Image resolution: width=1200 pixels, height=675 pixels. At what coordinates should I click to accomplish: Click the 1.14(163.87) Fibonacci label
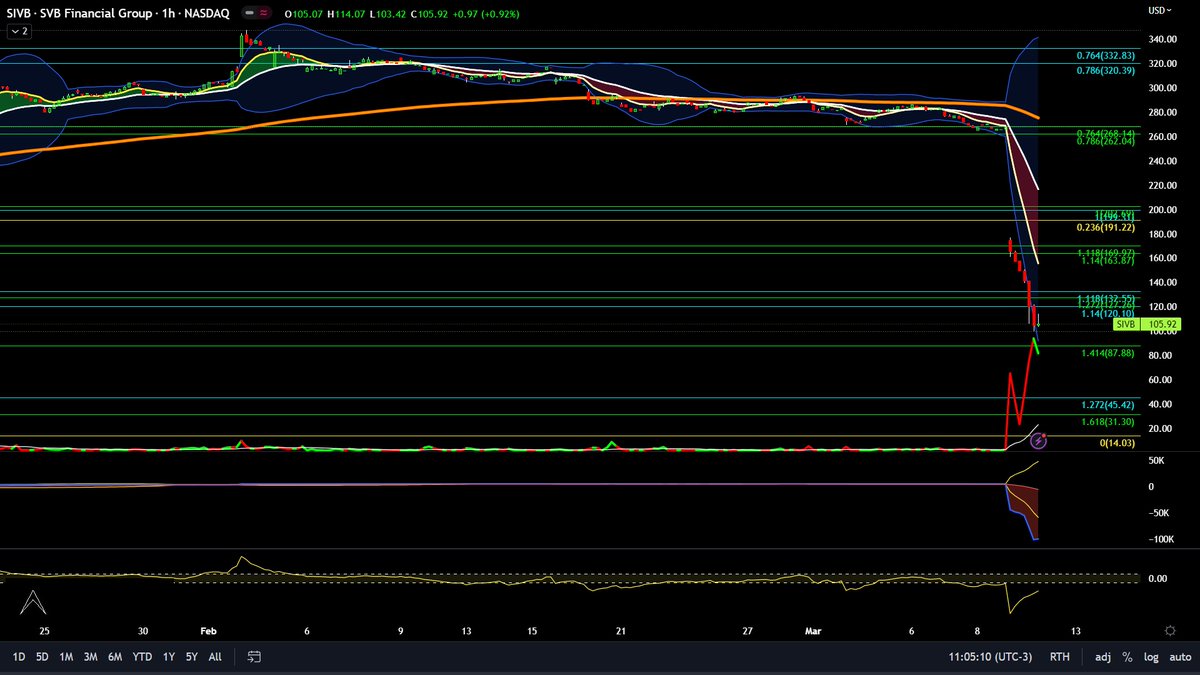pos(1110,260)
